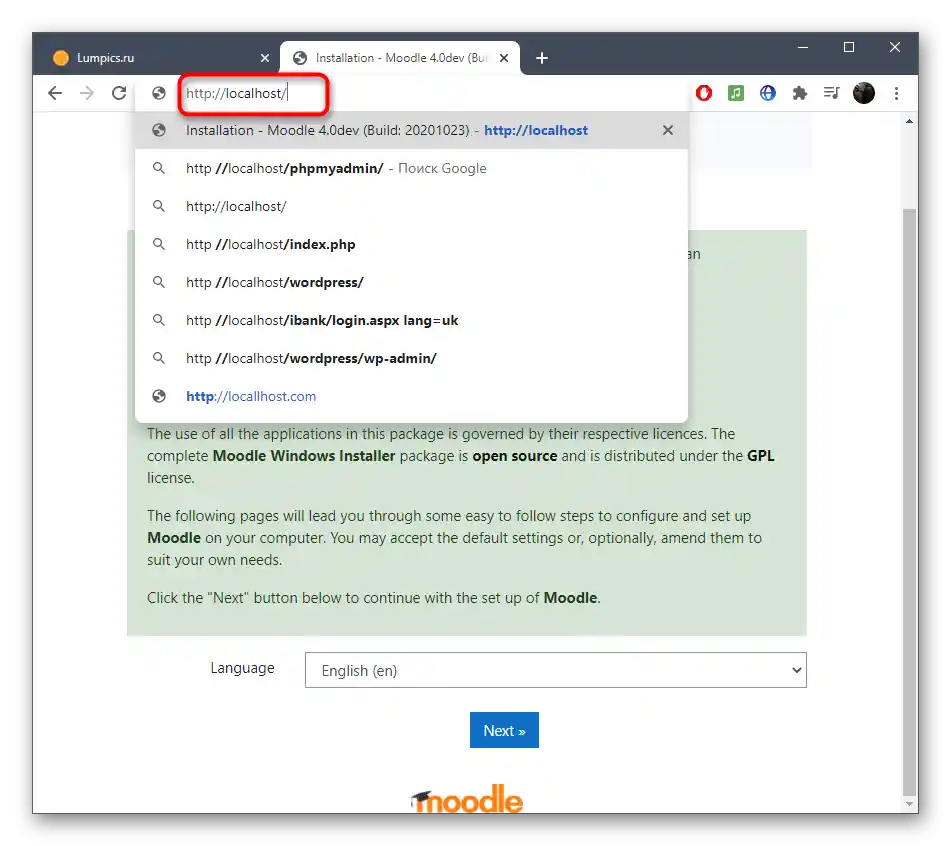This screenshot has height=846, width=951.
Task: Choose the Installation - Moodle 4.0dev suggestion
Action: click(x=411, y=130)
